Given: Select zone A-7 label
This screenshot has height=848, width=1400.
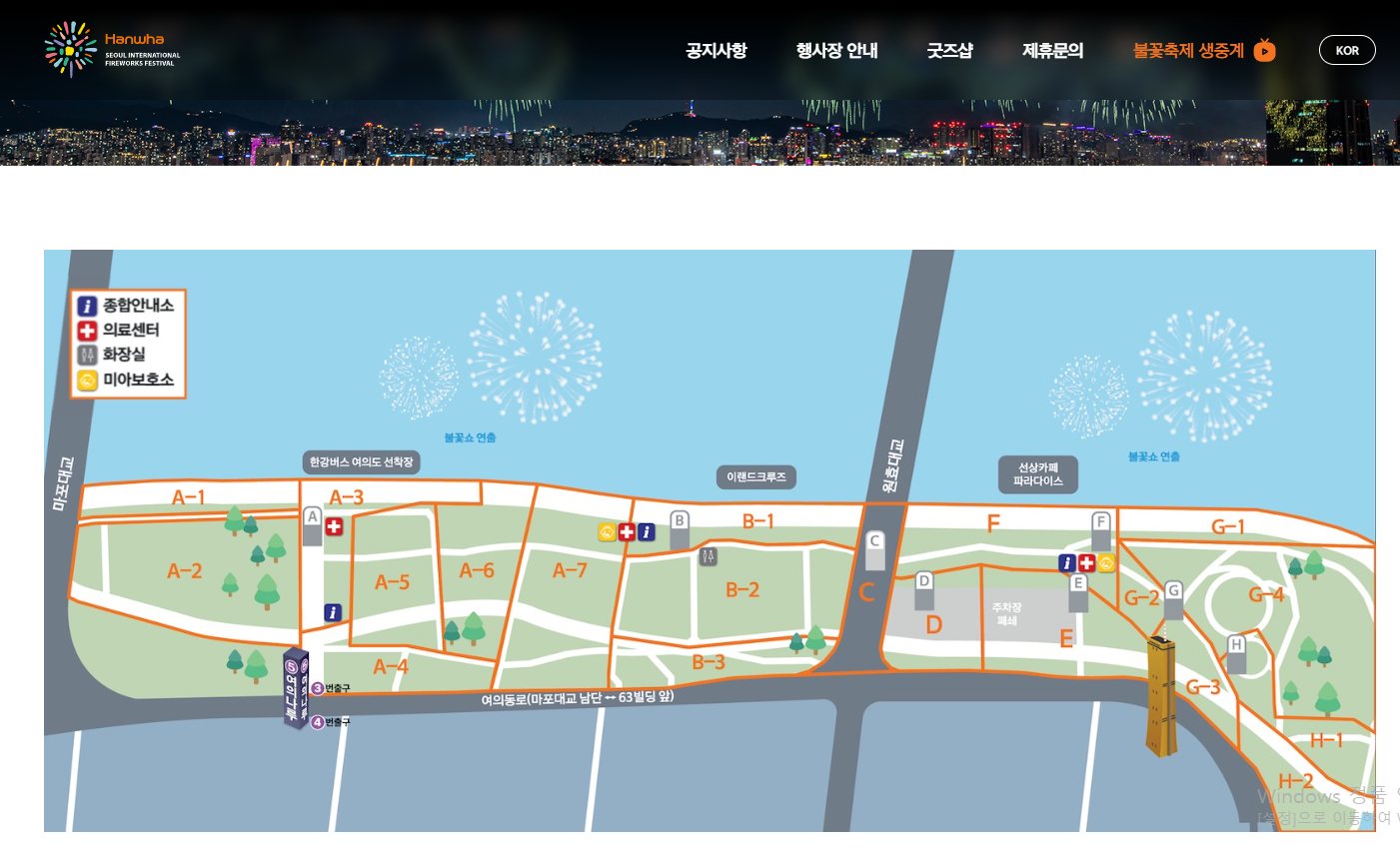Looking at the screenshot, I should pos(570,570).
